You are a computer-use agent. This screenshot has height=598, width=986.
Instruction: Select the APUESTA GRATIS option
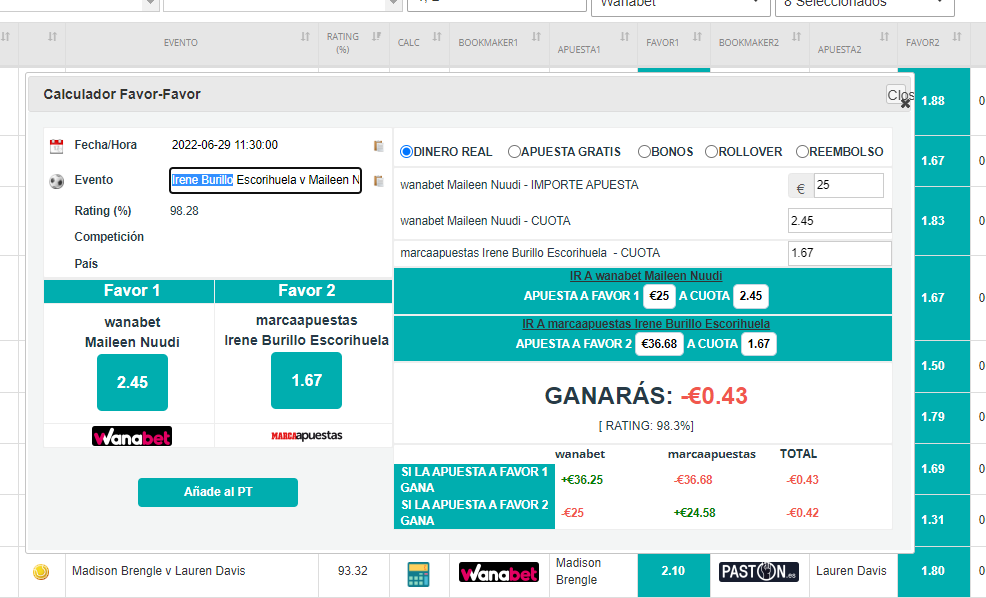click(514, 152)
